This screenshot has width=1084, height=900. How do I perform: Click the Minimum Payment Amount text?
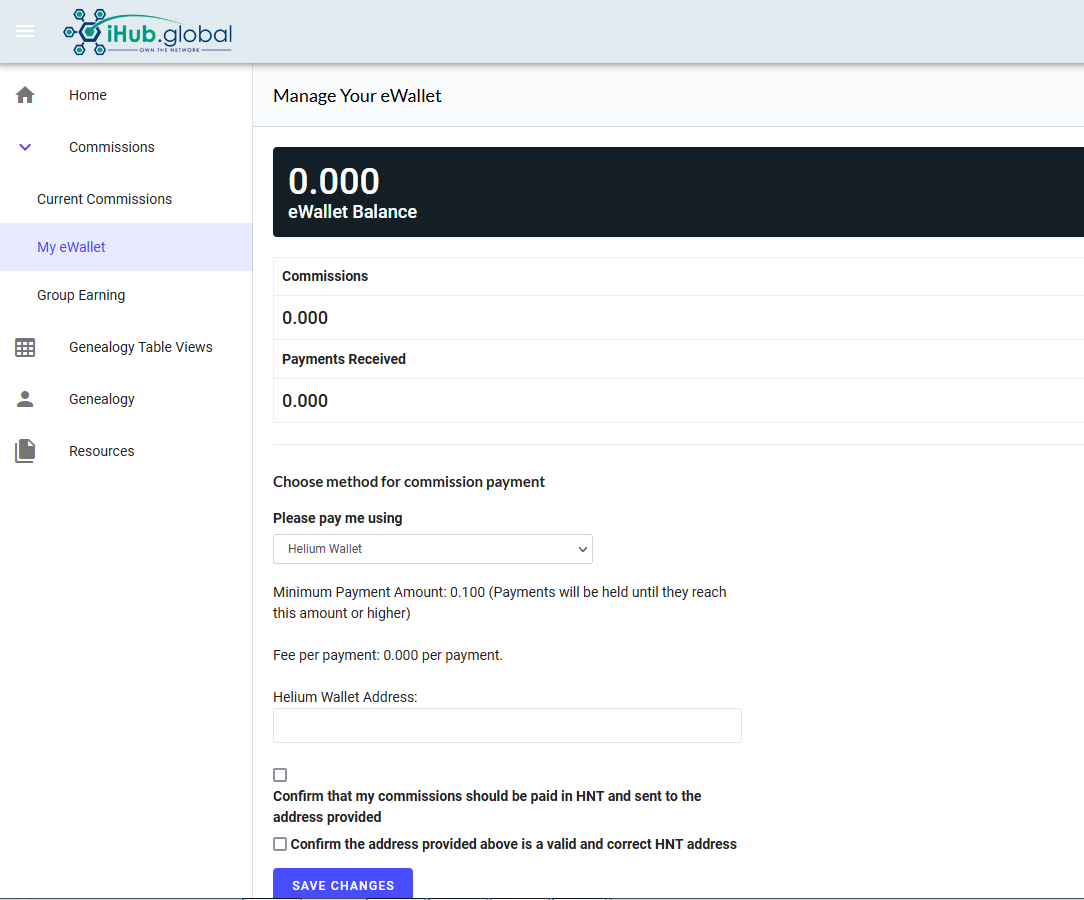[500, 602]
